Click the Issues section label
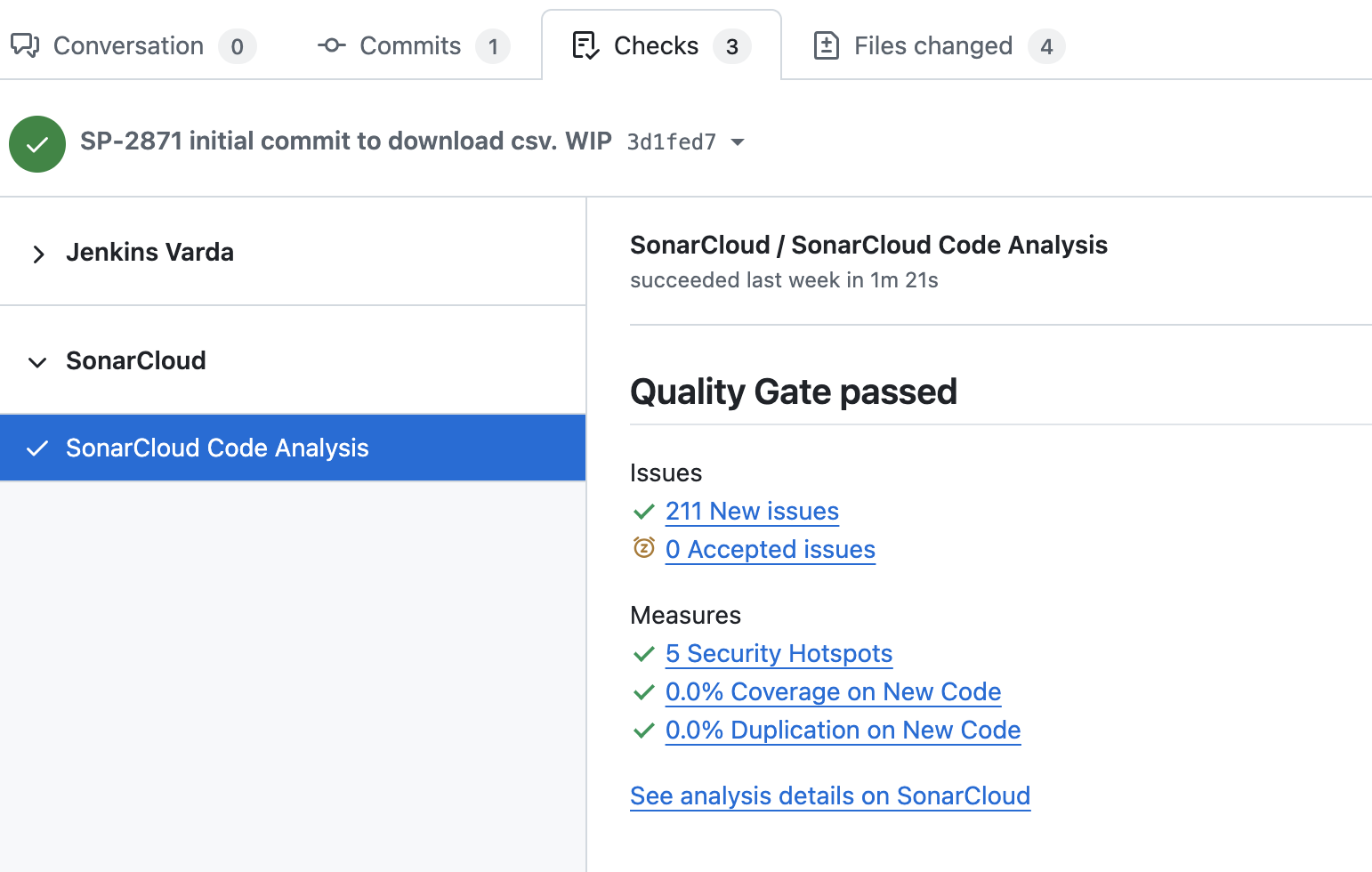The height and width of the screenshot is (872, 1372). pyautogui.click(x=666, y=472)
